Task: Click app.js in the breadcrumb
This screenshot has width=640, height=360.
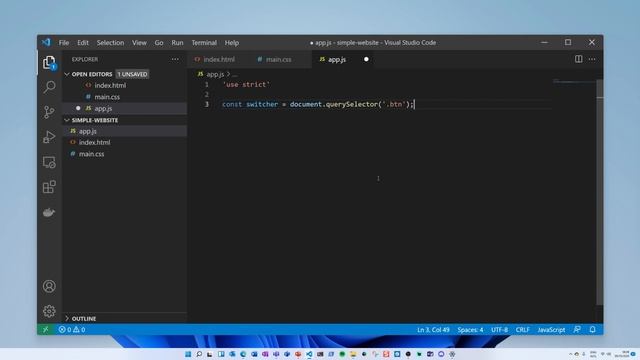Action: point(215,74)
